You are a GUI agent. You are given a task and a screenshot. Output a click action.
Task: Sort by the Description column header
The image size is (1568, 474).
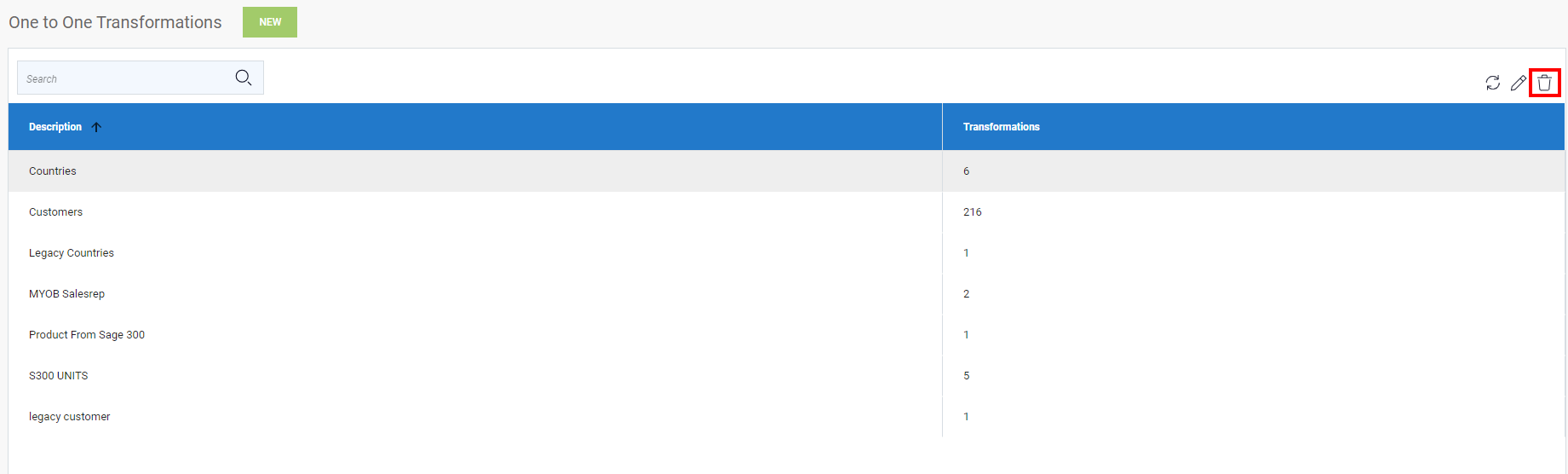pos(55,127)
